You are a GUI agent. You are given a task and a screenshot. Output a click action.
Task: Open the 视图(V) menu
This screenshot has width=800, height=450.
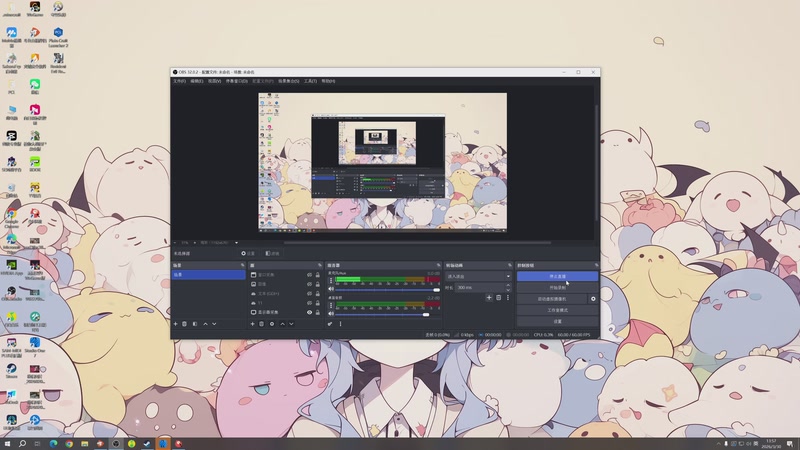pyautogui.click(x=214, y=81)
